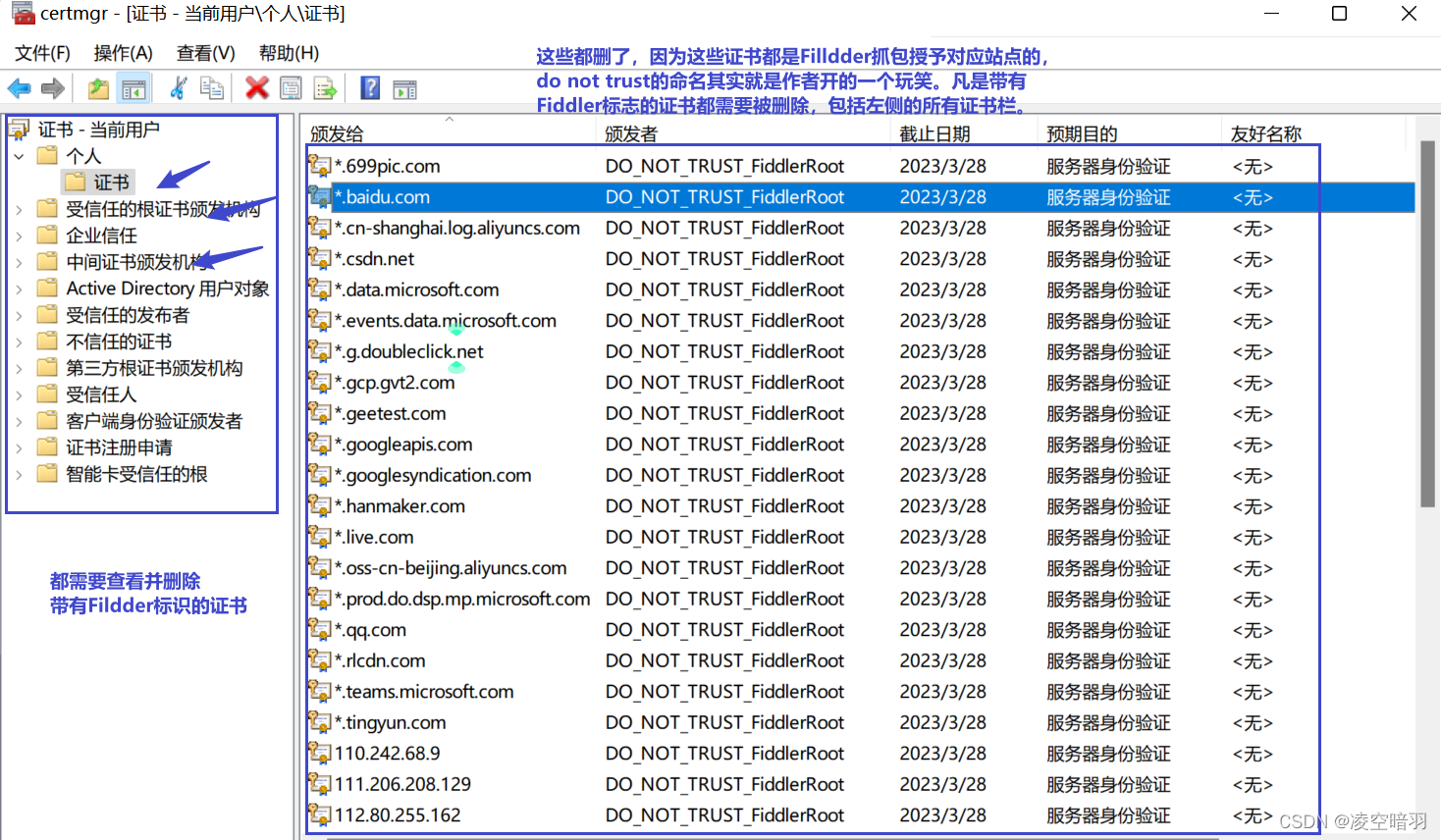Select the 客户端身份验证颁发者 tree item
This screenshot has width=1441, height=840.
tap(154, 420)
